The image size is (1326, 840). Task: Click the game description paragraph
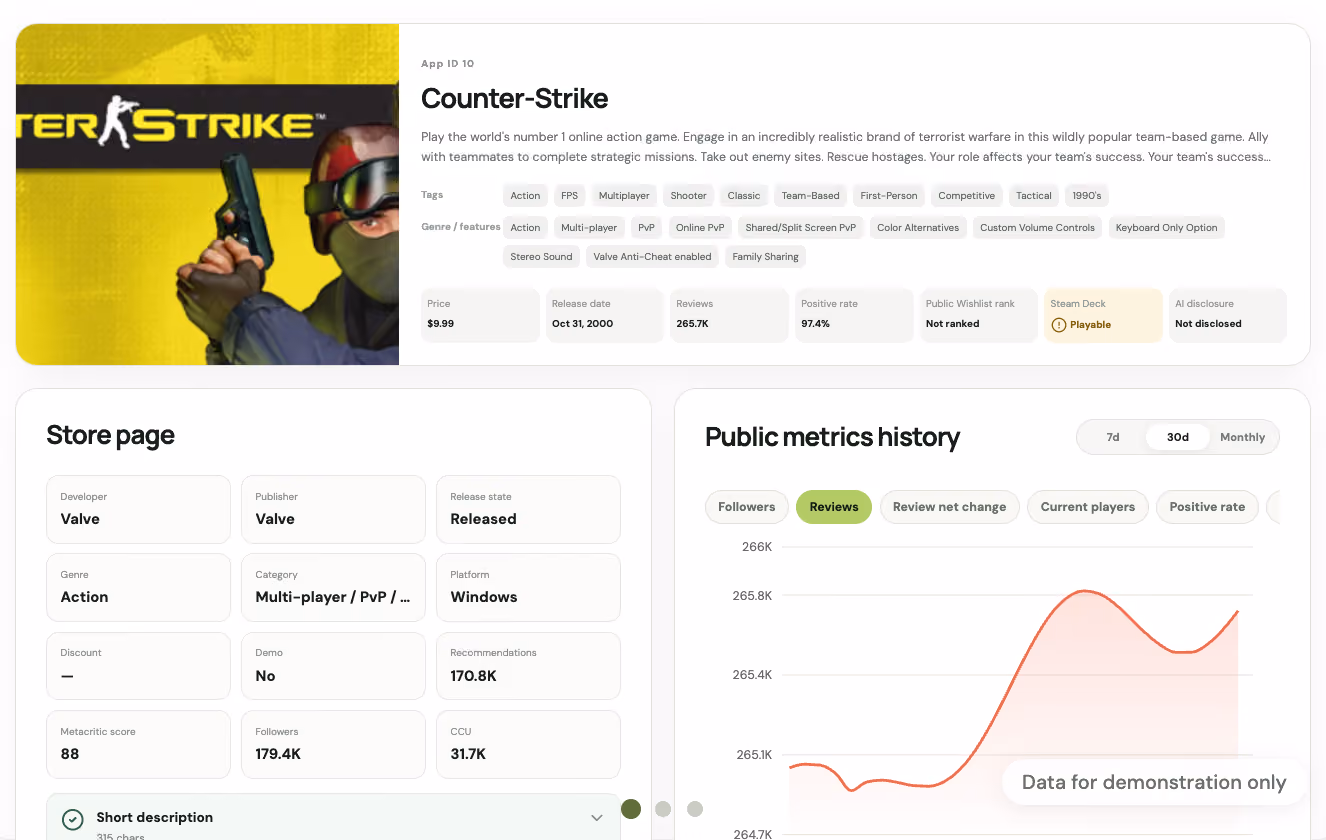[845, 147]
